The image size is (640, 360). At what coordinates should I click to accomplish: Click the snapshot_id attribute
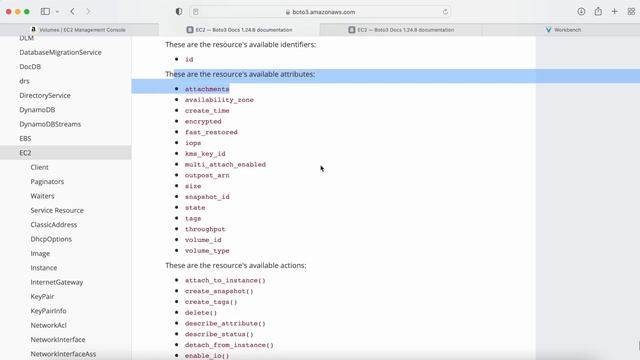point(207,197)
